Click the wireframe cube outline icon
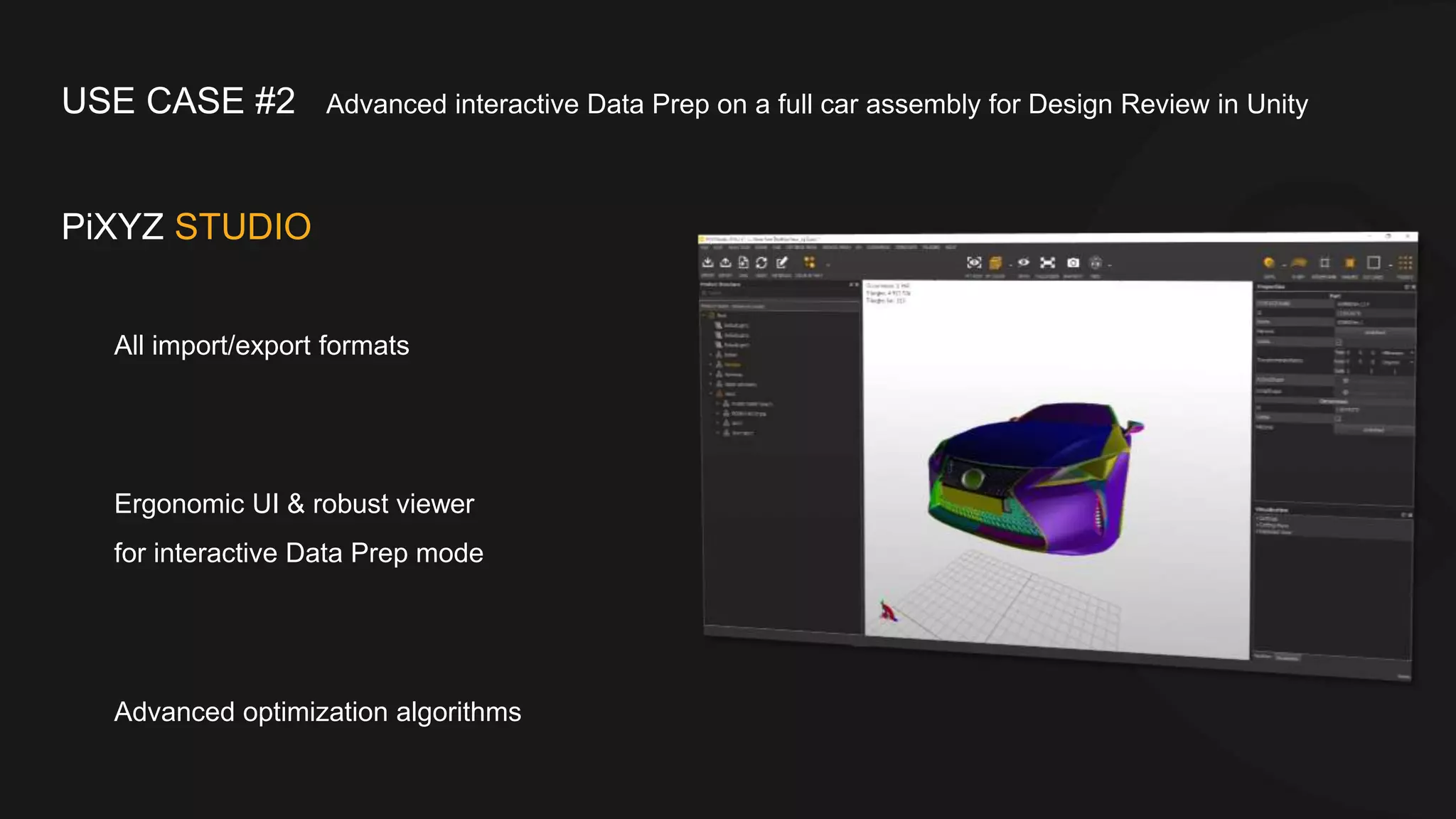Screen dimensions: 1456x819 [x=1324, y=263]
